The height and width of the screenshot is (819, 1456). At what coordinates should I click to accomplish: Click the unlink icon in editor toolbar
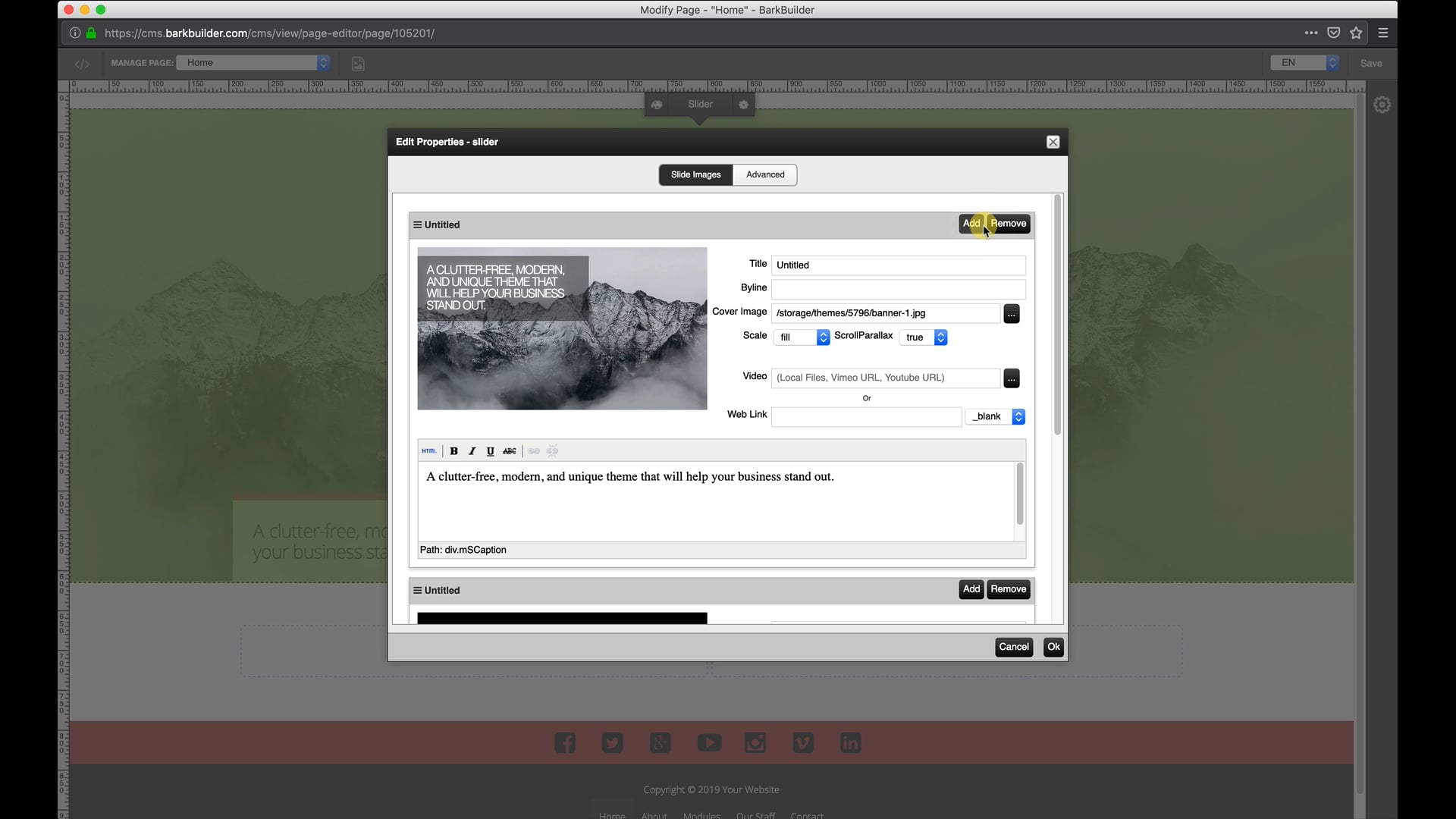(553, 451)
